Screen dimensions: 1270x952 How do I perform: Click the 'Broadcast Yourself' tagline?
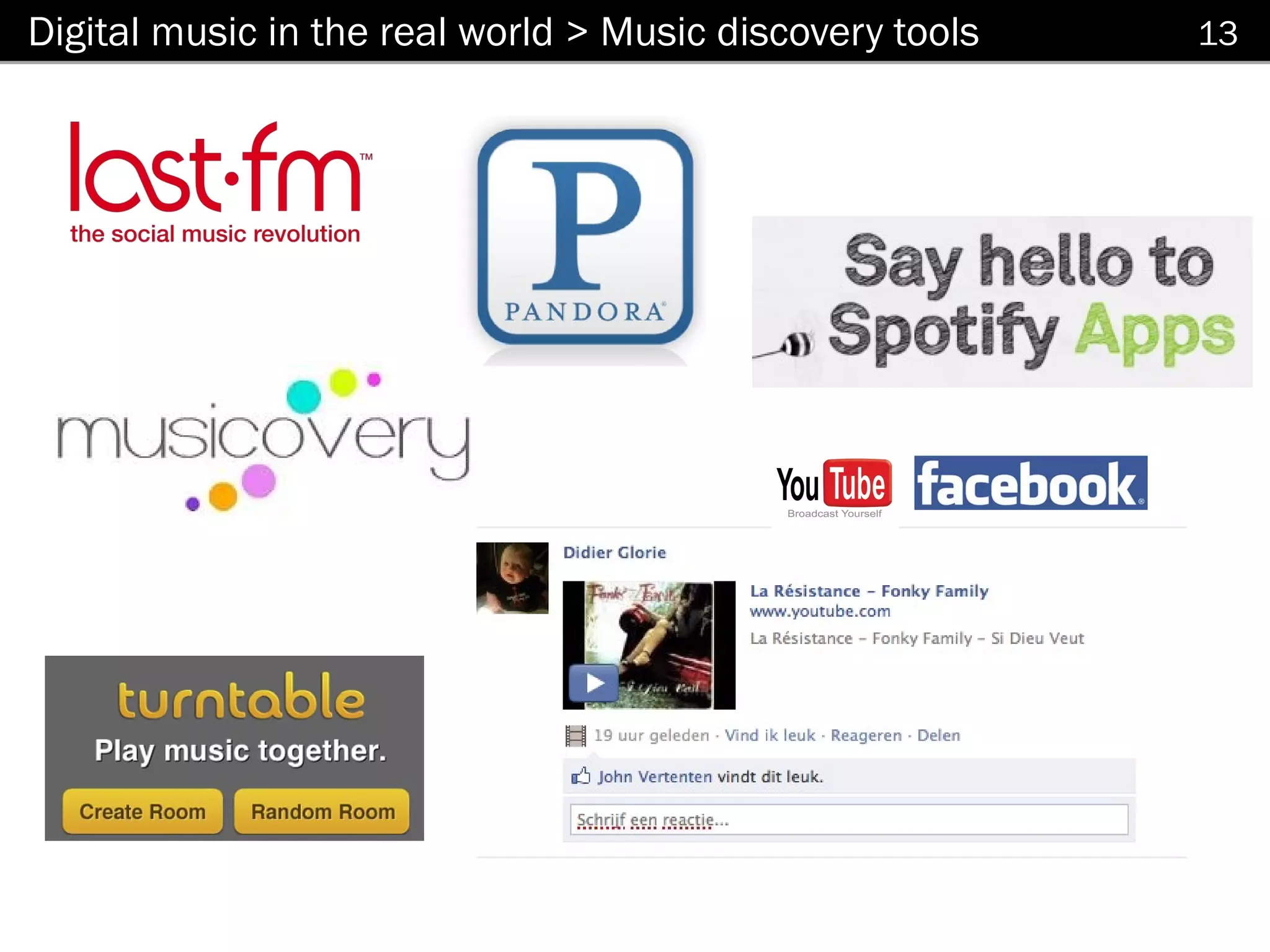pyautogui.click(x=834, y=513)
